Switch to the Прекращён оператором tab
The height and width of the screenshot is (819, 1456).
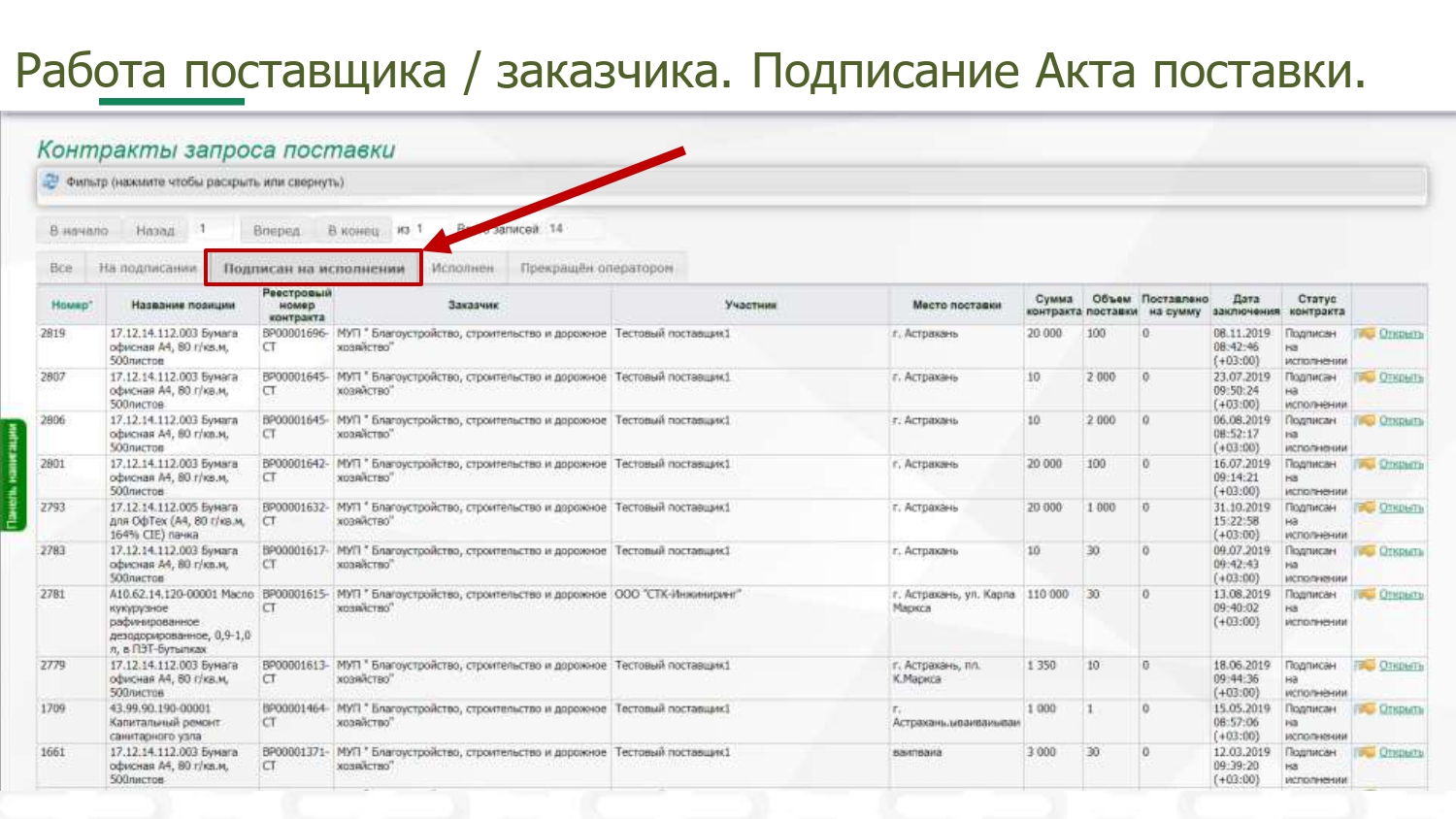[596, 268]
